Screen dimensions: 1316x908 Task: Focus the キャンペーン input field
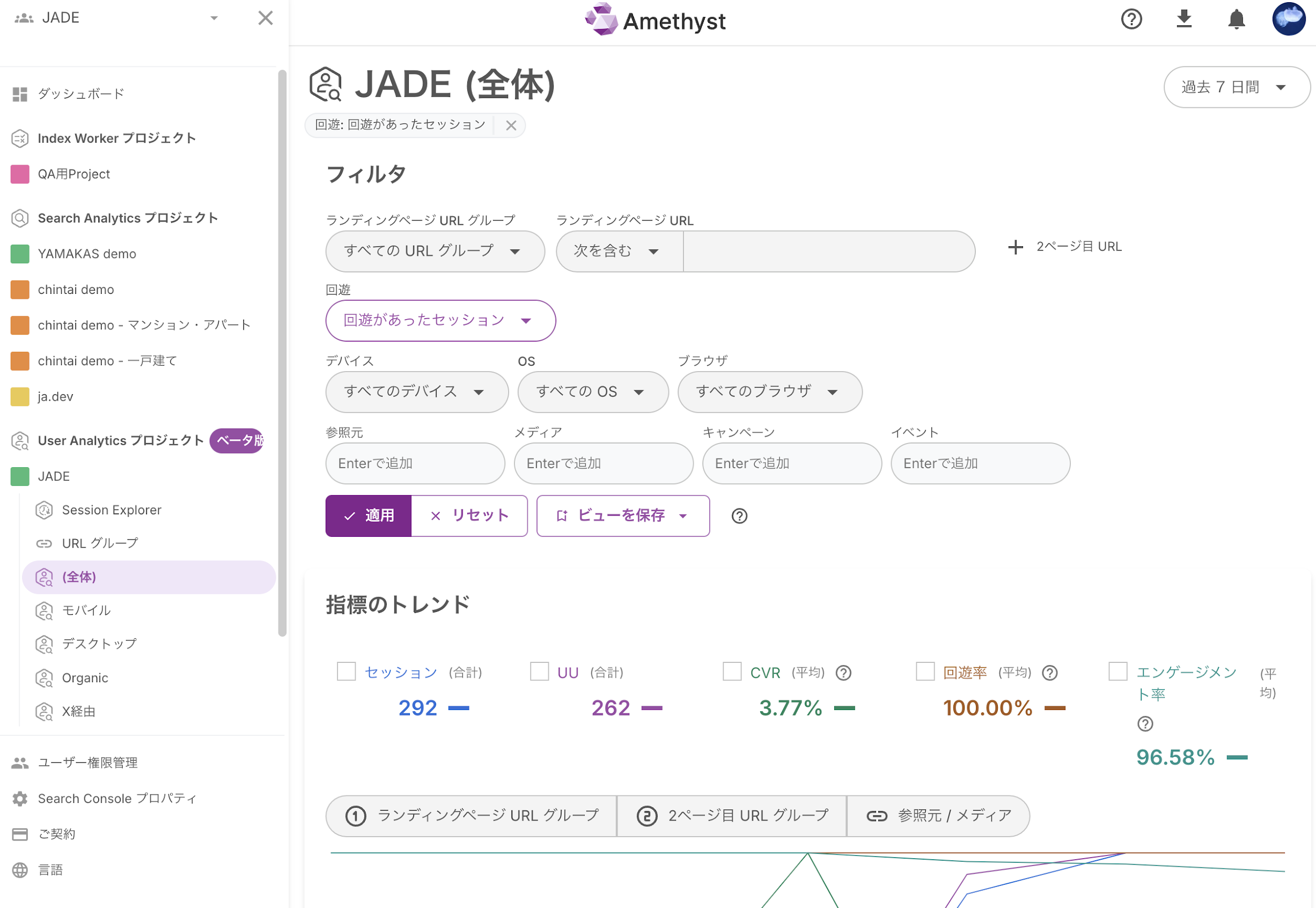(x=791, y=463)
